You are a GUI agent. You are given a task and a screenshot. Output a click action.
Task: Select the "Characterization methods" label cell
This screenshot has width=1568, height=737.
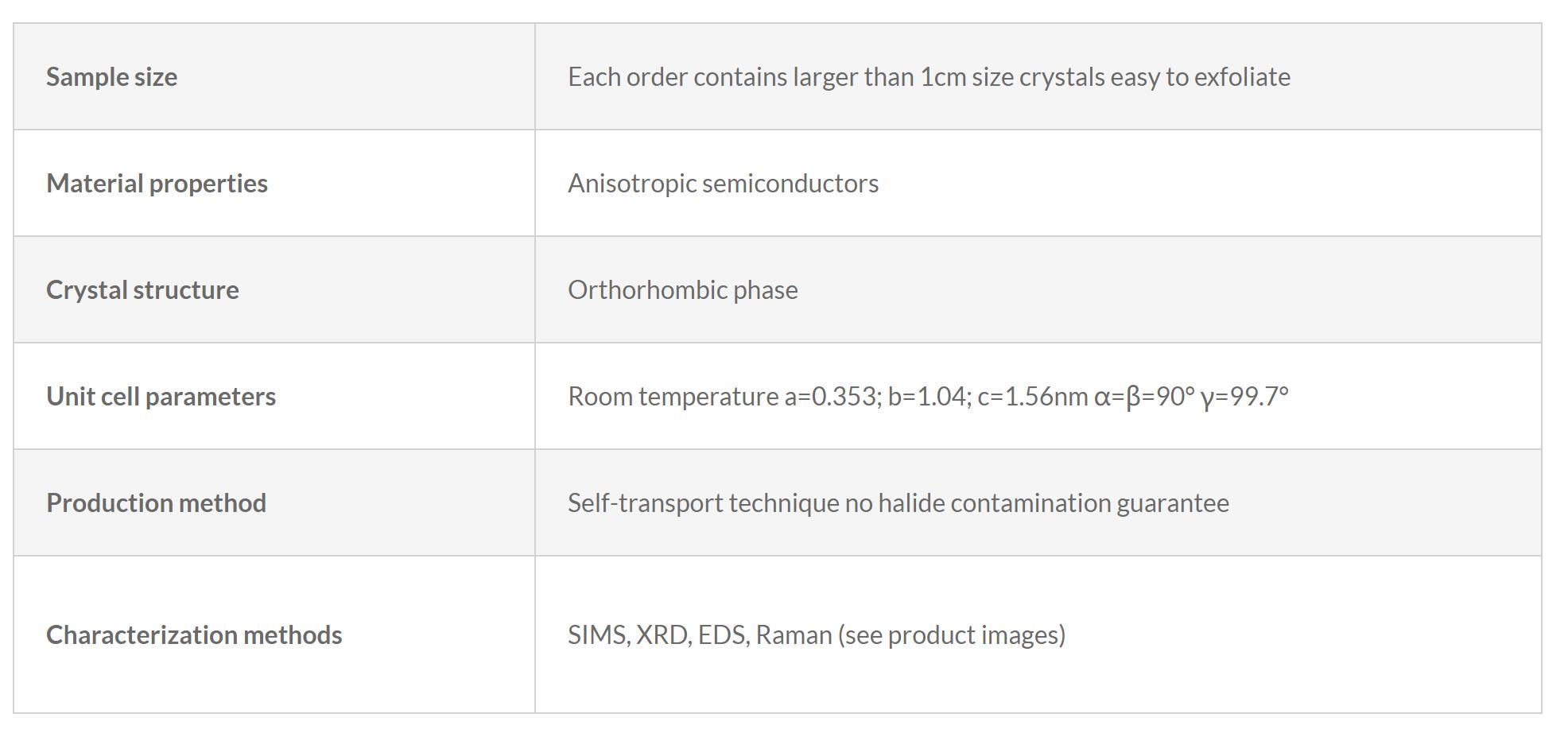pyautogui.click(x=194, y=635)
